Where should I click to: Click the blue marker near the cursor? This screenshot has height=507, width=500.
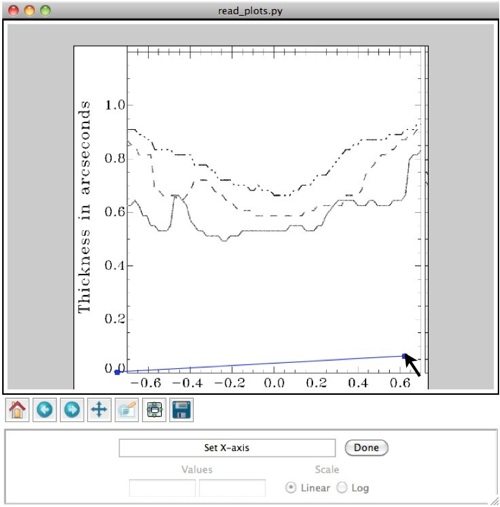coord(404,356)
